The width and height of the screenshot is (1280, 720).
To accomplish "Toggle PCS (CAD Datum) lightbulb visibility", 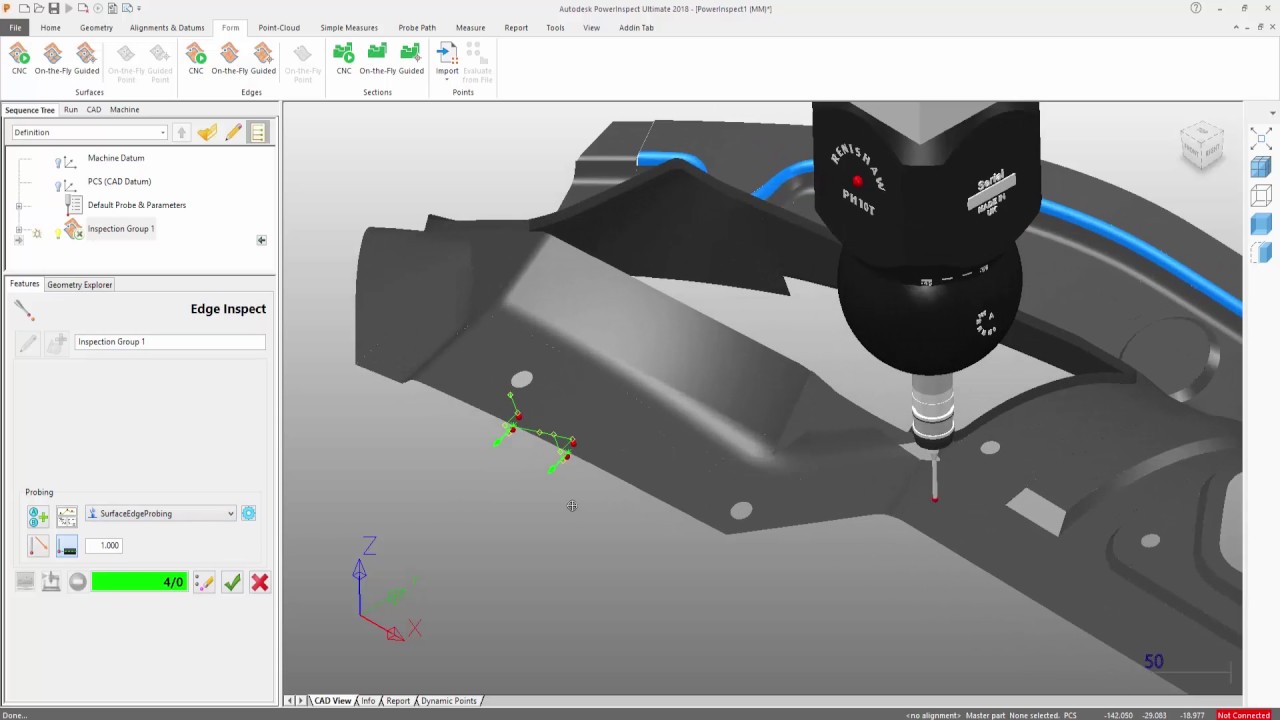I will click(58, 185).
